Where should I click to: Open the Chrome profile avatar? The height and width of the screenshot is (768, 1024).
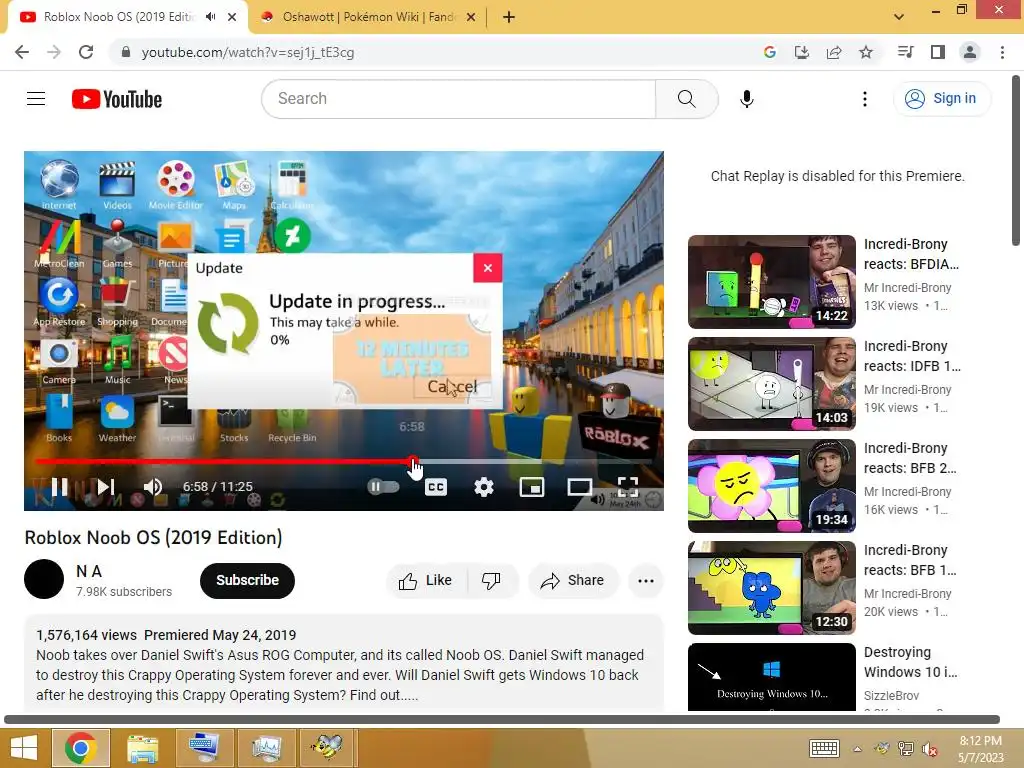[970, 52]
